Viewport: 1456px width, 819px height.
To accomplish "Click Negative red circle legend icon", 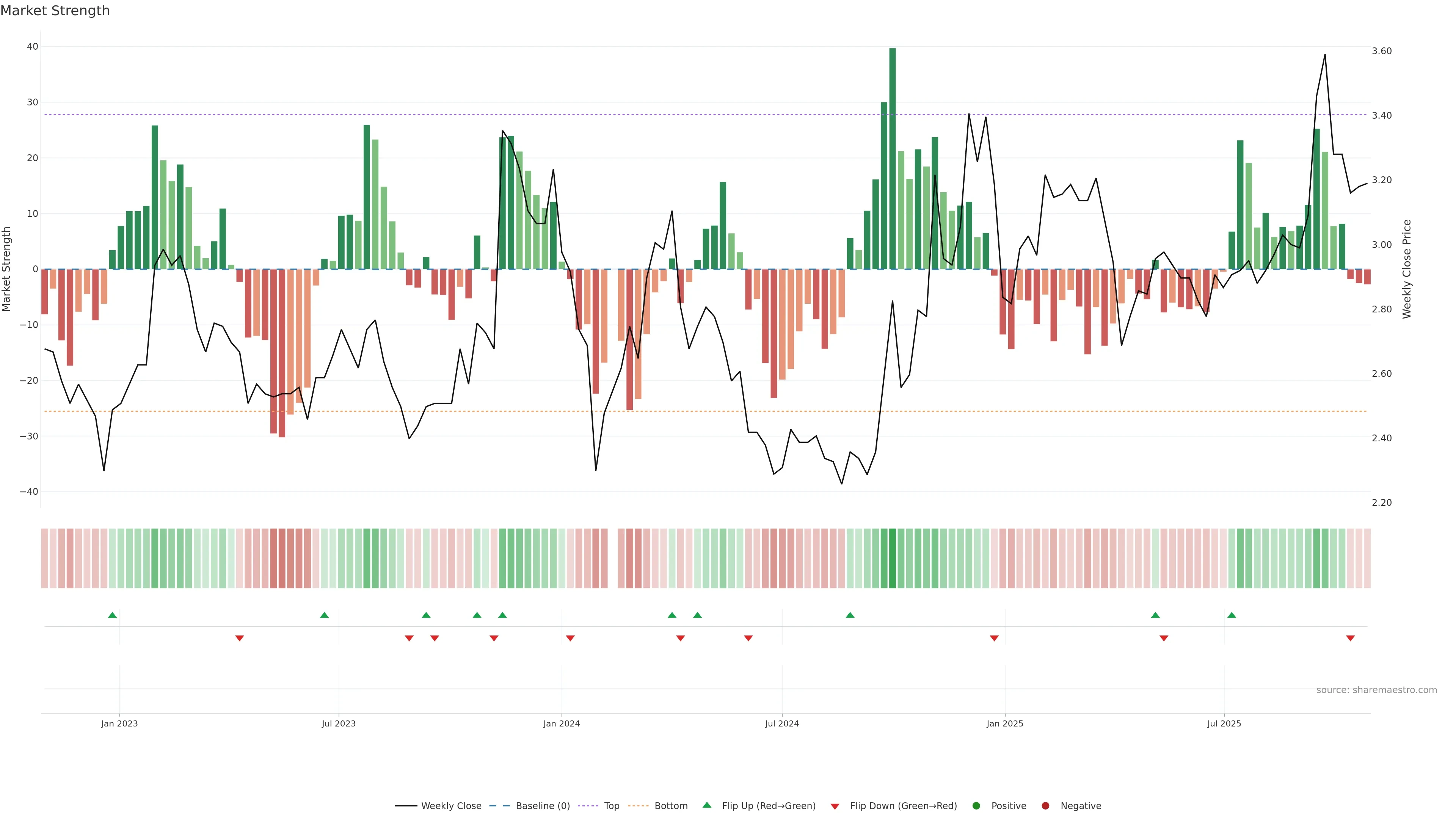I will pyautogui.click(x=1045, y=805).
